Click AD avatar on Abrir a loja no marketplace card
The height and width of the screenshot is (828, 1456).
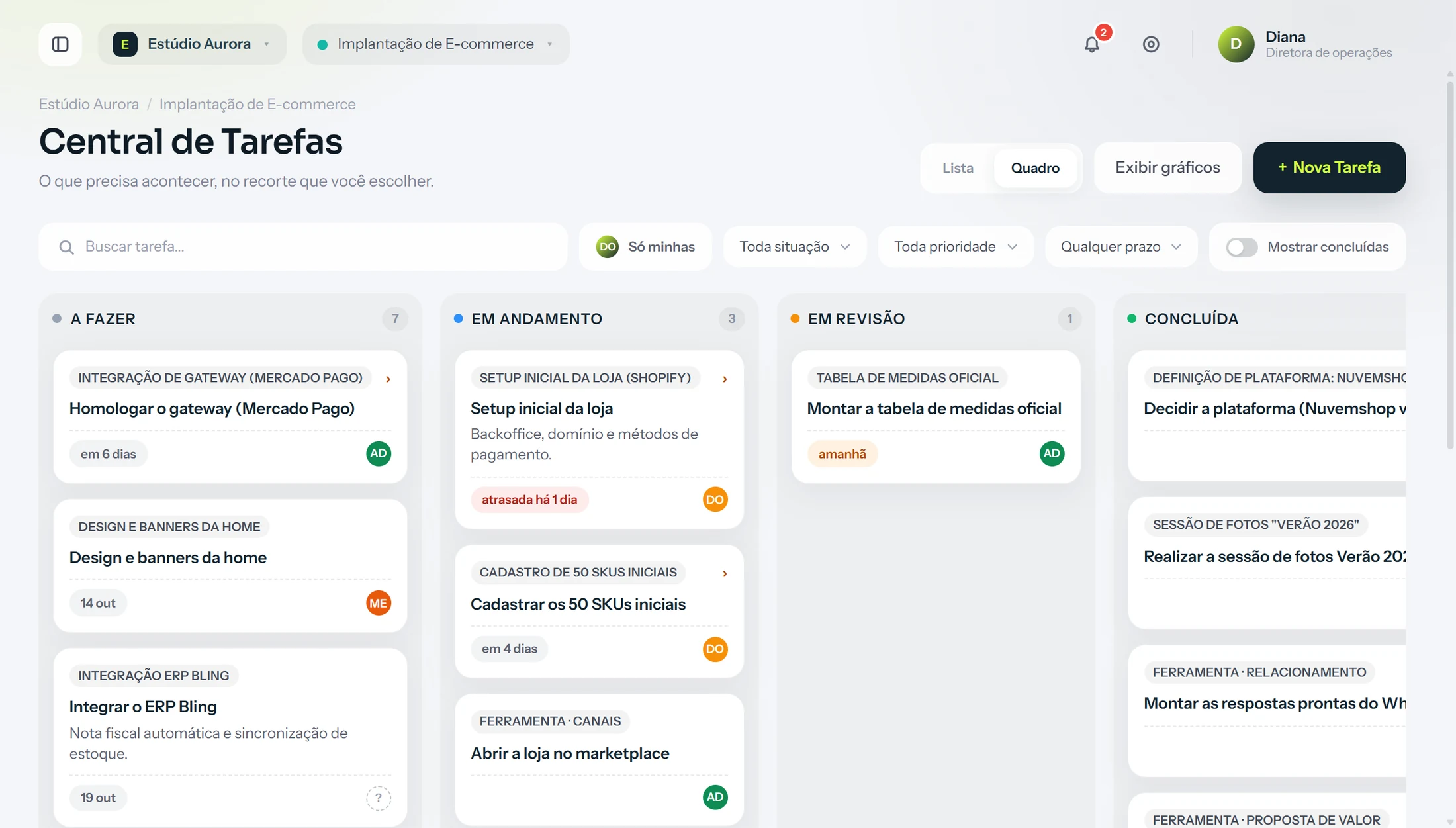[715, 797]
